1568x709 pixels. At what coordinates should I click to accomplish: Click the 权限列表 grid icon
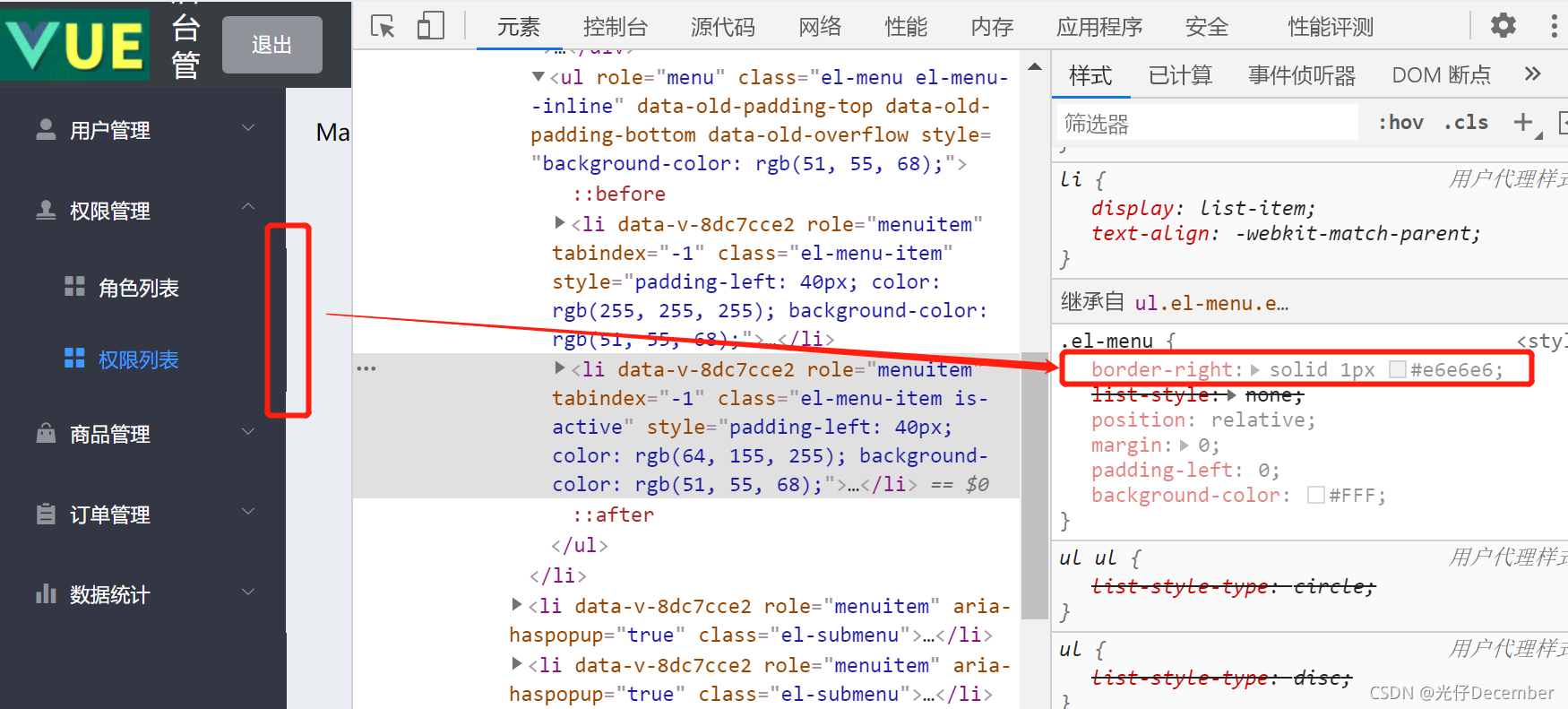click(x=74, y=359)
